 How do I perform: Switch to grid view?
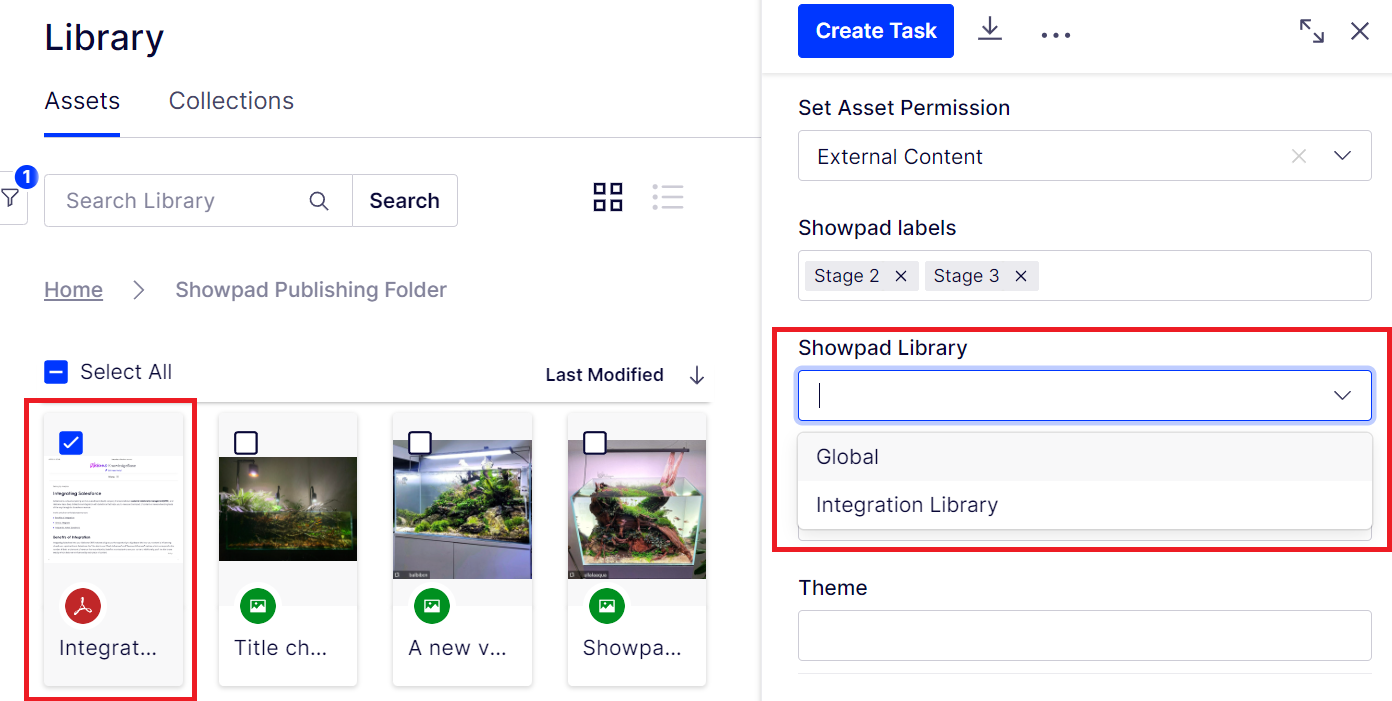point(607,197)
